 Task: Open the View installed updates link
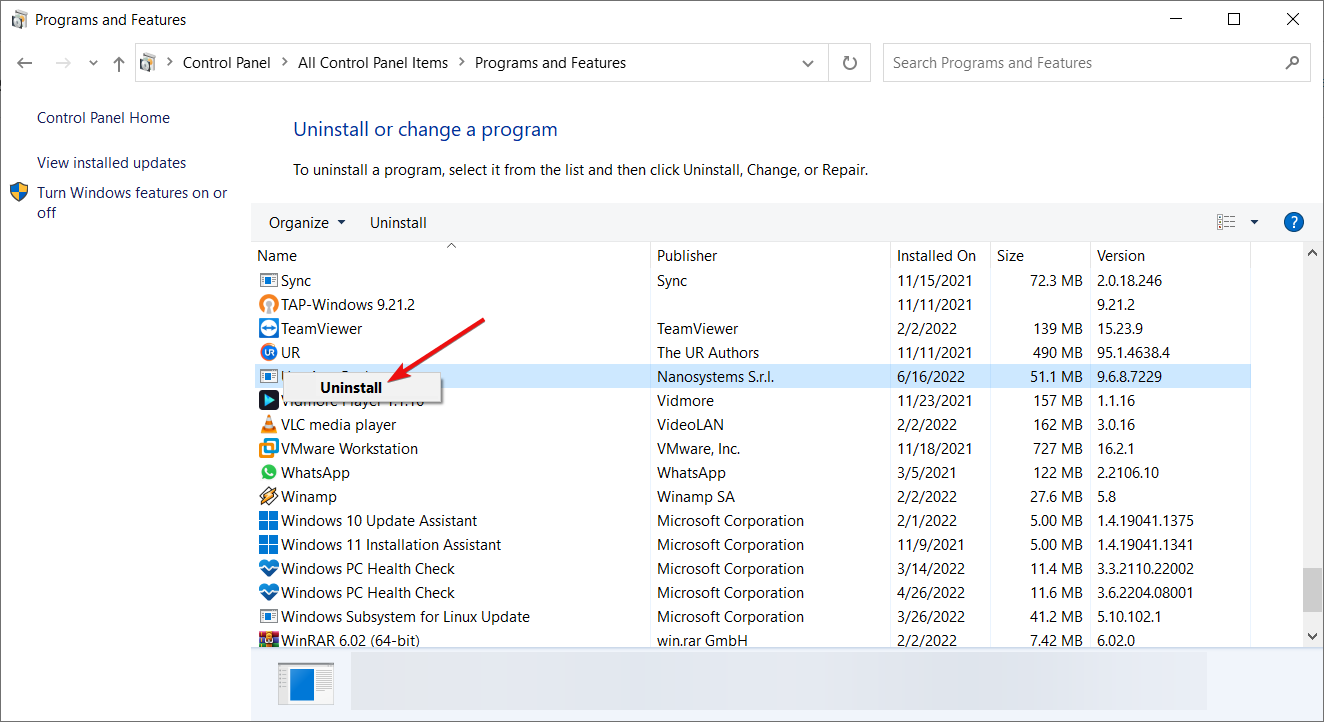pyautogui.click(x=111, y=163)
